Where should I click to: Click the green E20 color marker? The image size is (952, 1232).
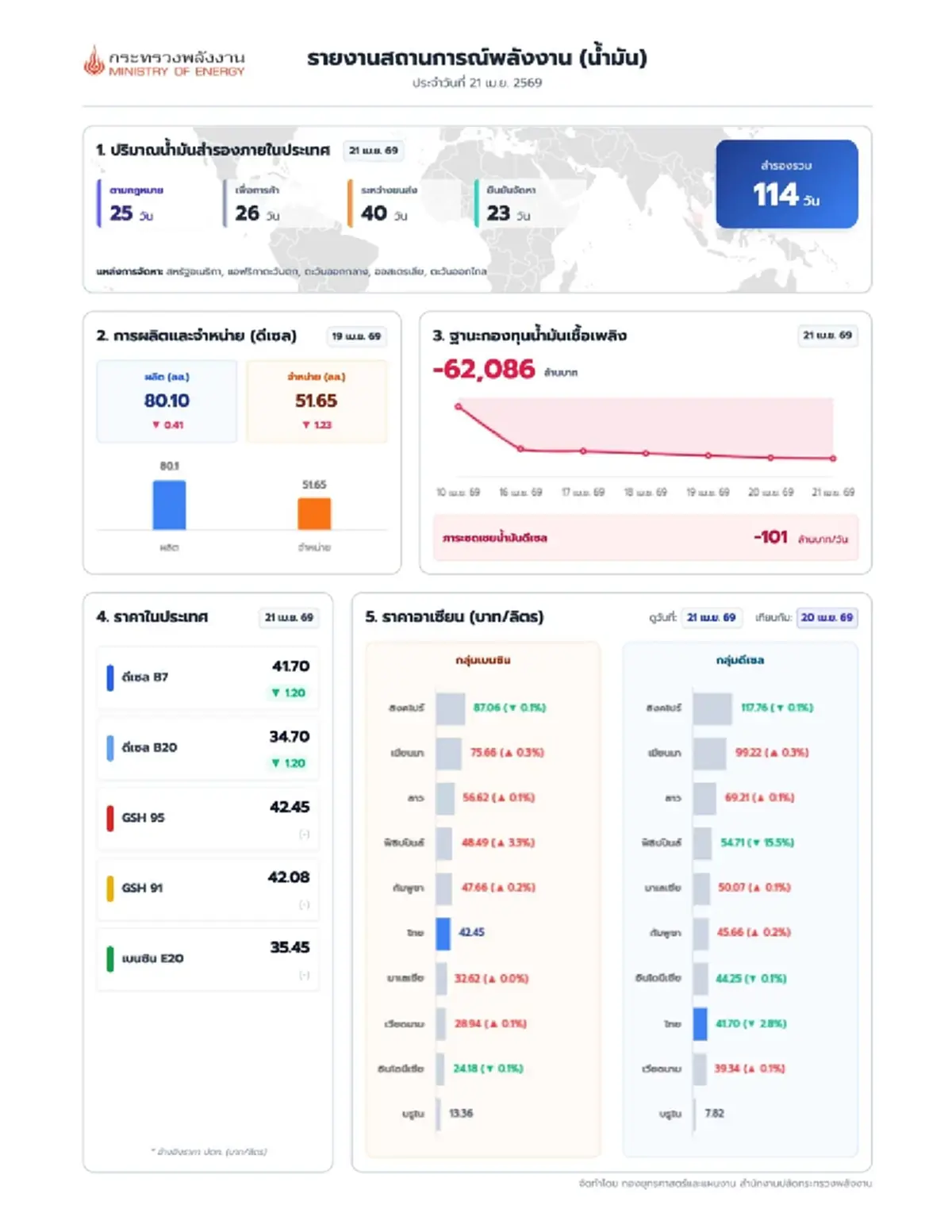(110, 958)
